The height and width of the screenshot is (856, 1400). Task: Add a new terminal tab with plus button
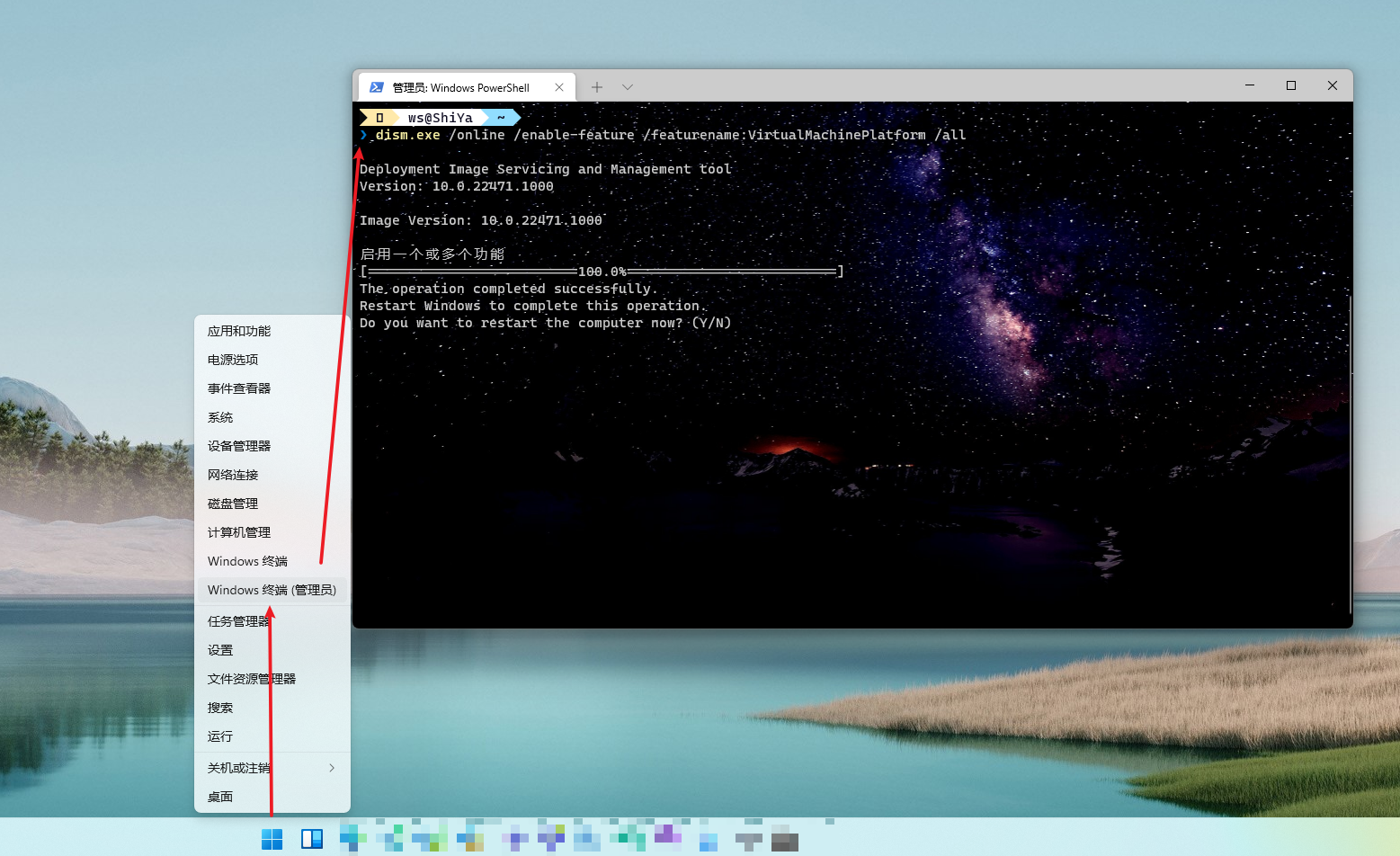click(x=597, y=87)
